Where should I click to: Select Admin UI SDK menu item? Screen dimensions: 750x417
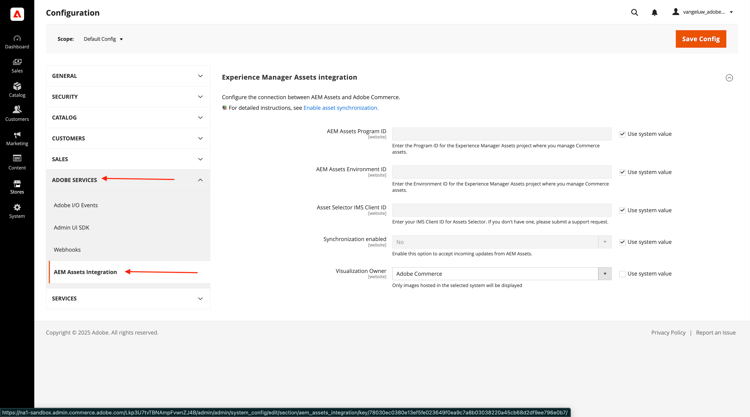pos(71,228)
